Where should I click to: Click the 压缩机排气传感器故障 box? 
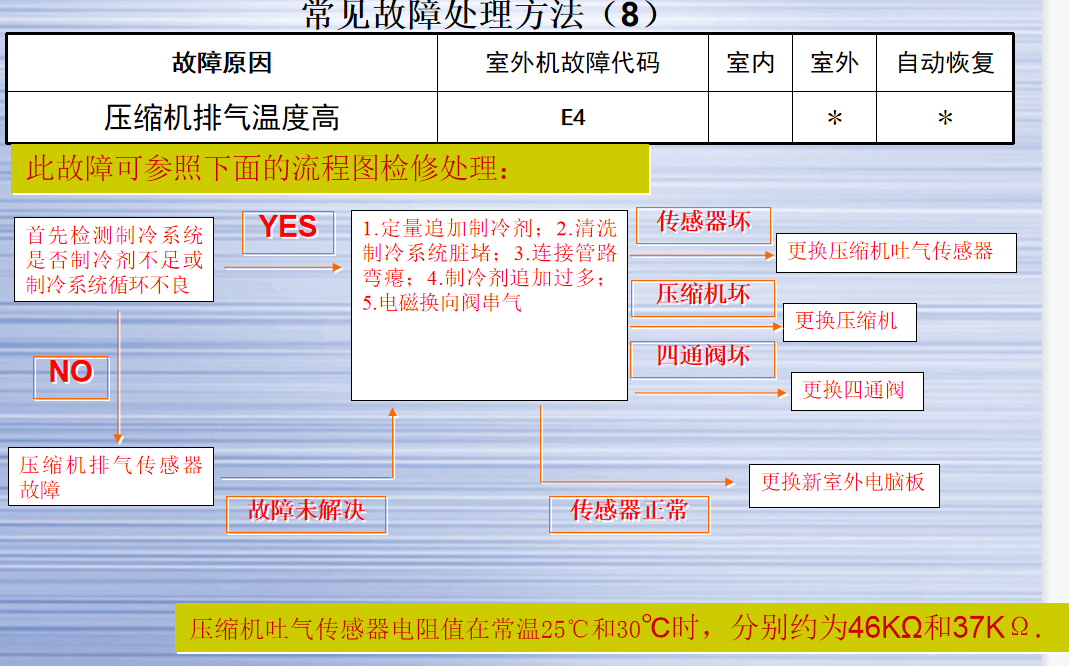point(110,476)
